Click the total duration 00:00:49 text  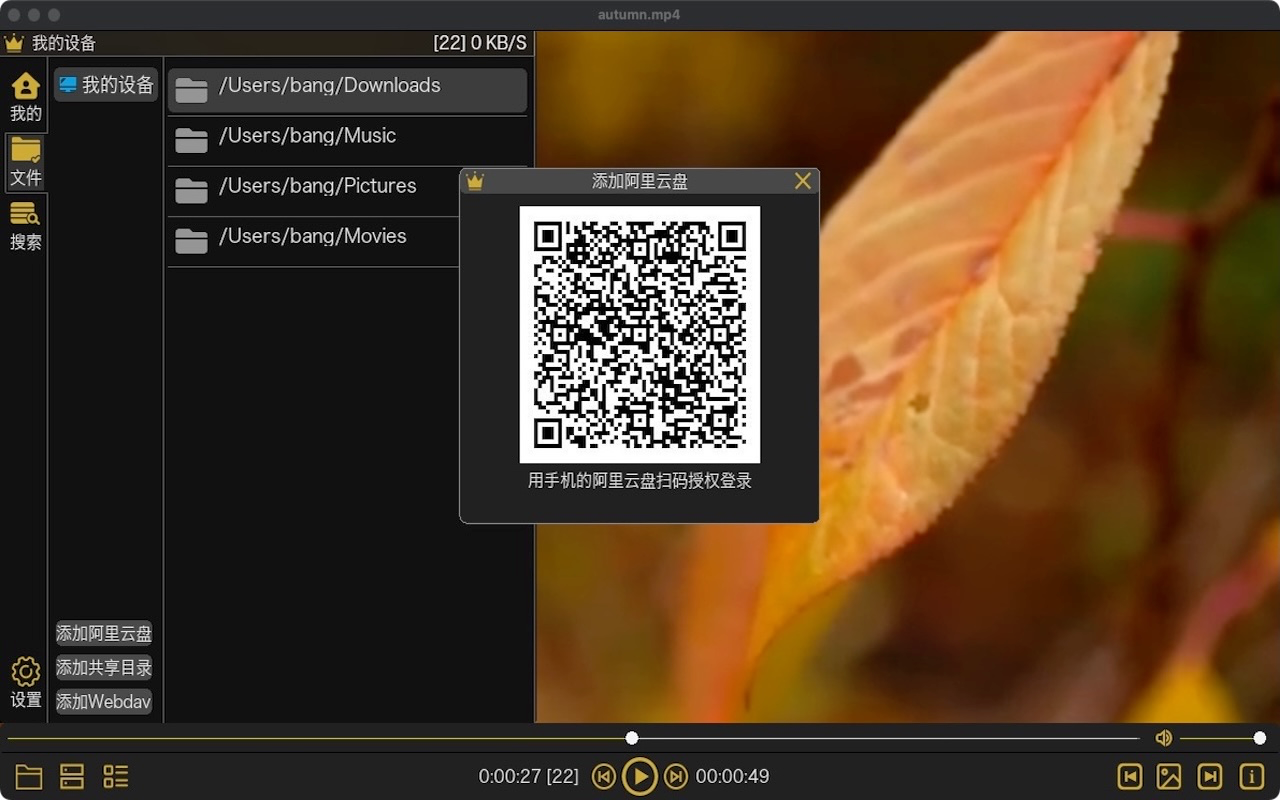[x=732, y=776]
